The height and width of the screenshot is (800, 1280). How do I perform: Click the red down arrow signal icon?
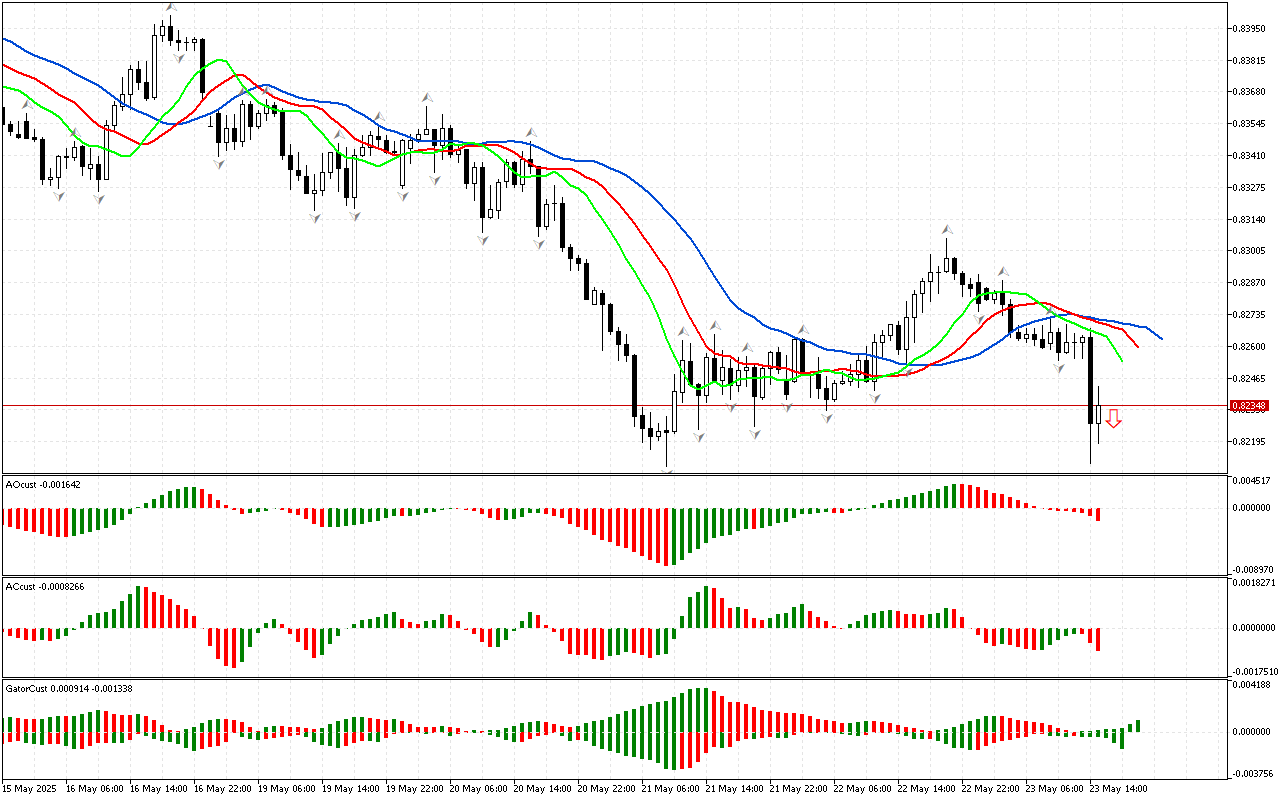pyautogui.click(x=1113, y=419)
